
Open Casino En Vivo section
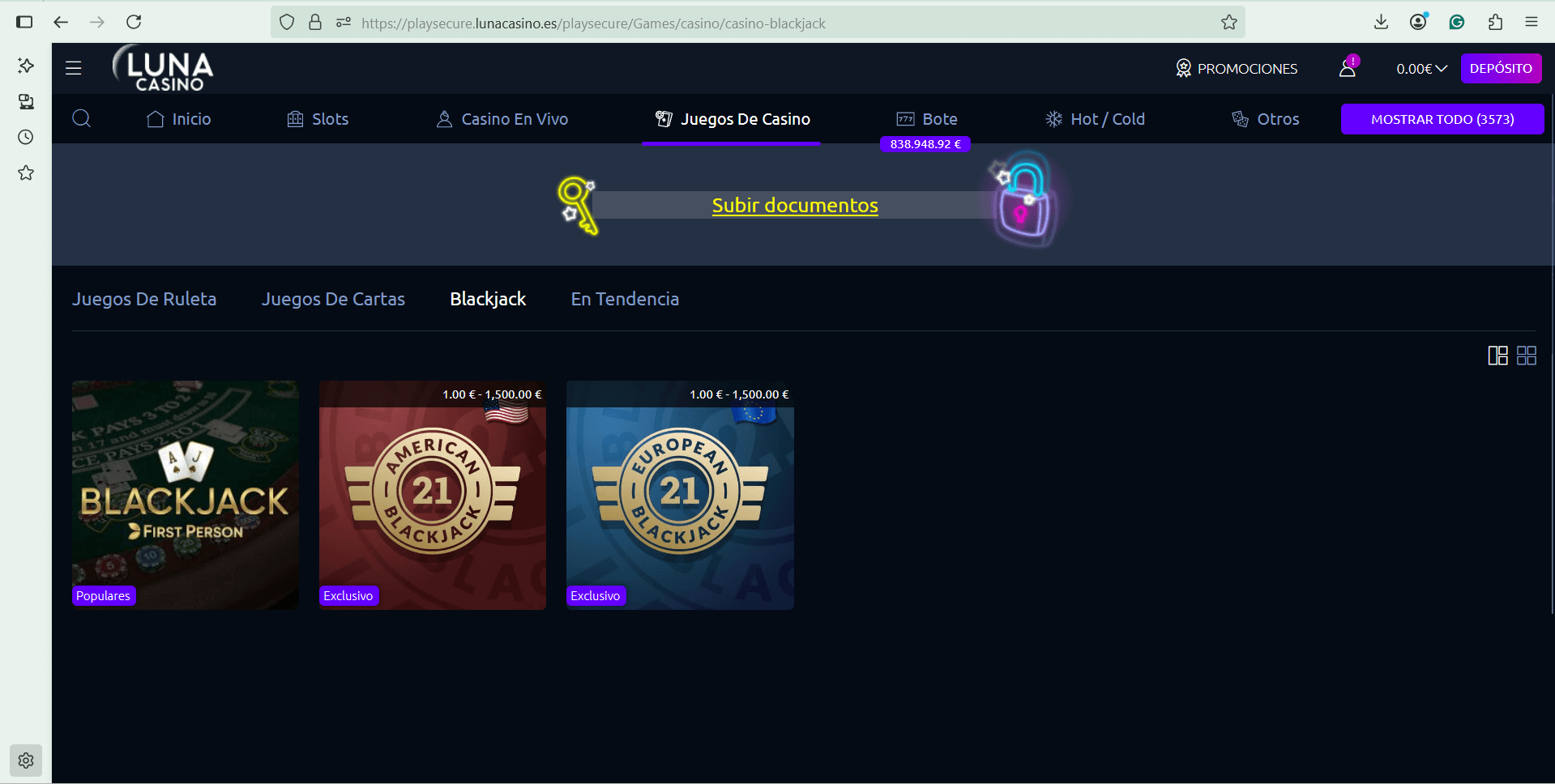pos(502,119)
